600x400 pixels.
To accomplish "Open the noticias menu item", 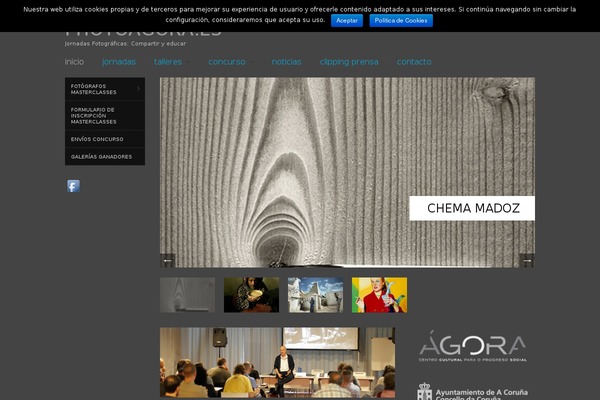I will click(x=286, y=62).
